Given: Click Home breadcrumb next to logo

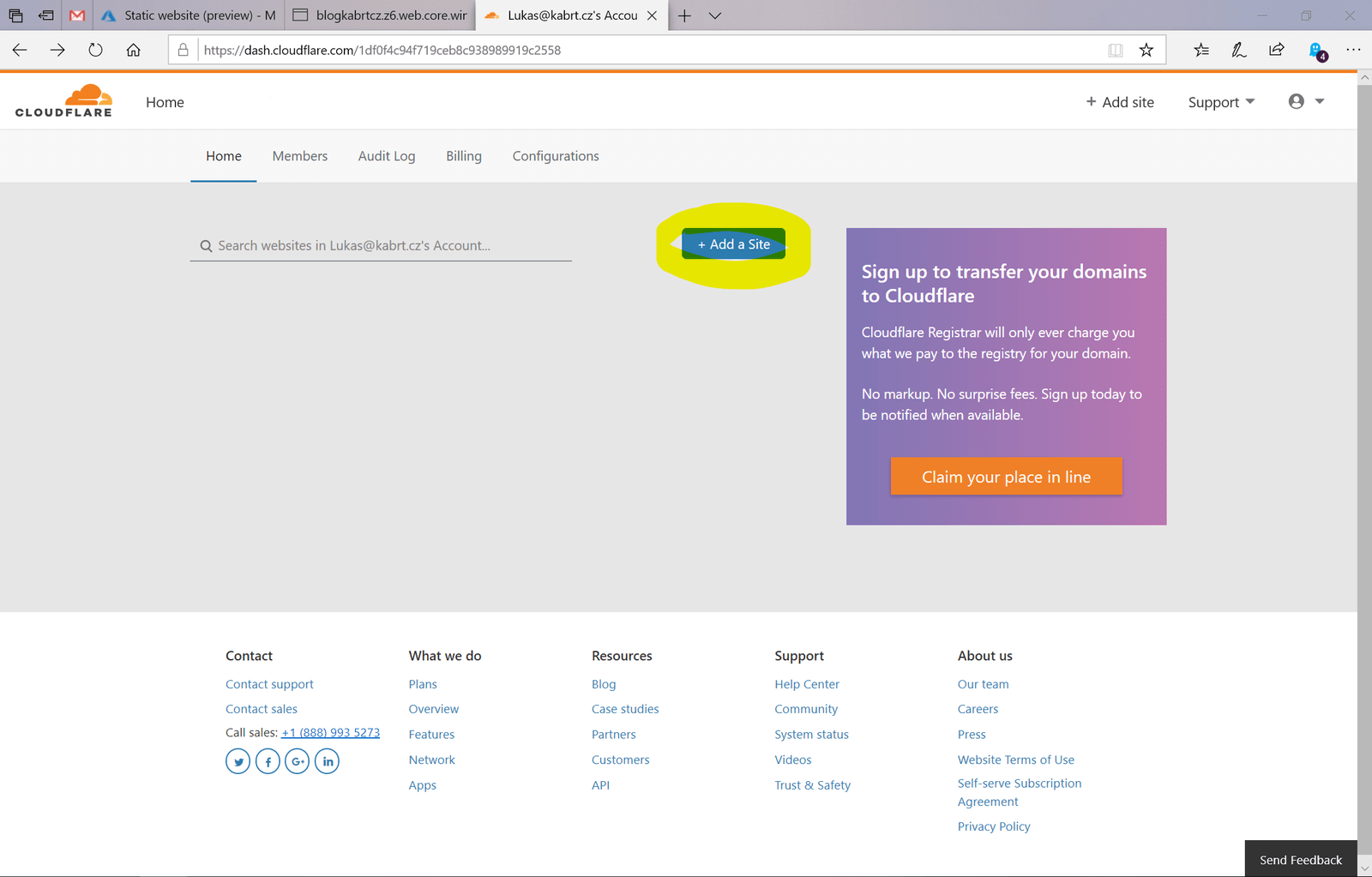Looking at the screenshot, I should (165, 102).
